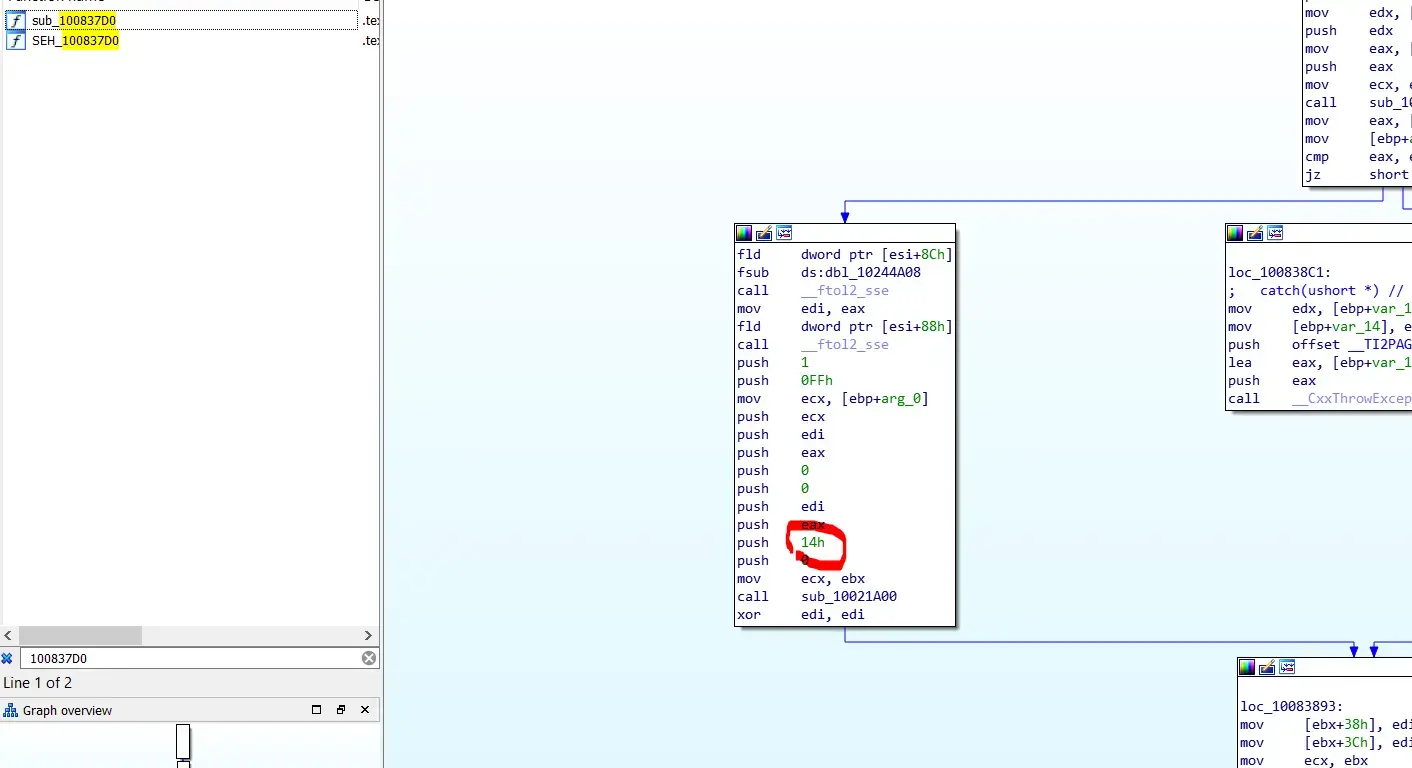Click the node thumbnail in Graph overview
The image size is (1412, 768).
coord(183,742)
